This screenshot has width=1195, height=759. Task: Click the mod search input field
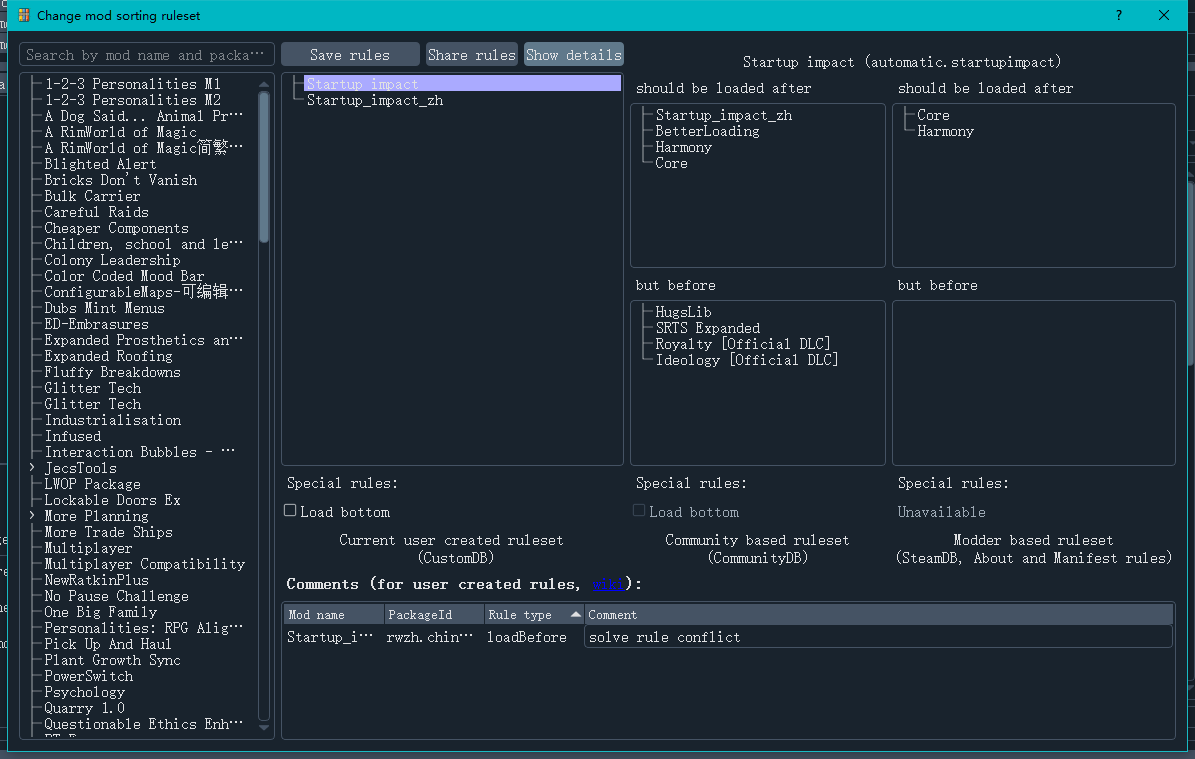pos(145,54)
